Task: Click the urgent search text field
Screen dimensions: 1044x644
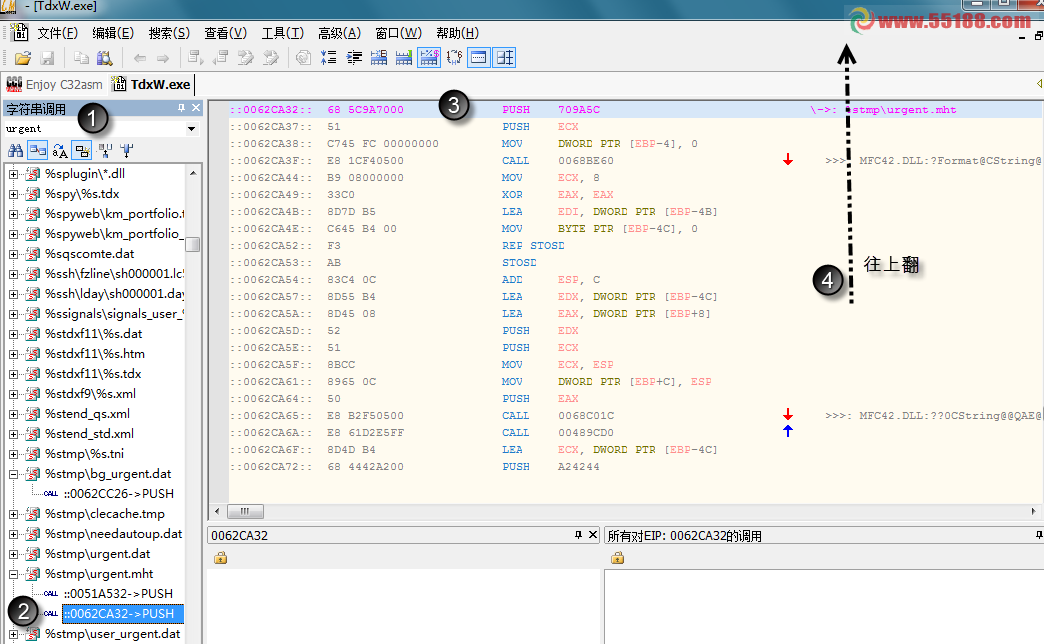Action: (94, 129)
